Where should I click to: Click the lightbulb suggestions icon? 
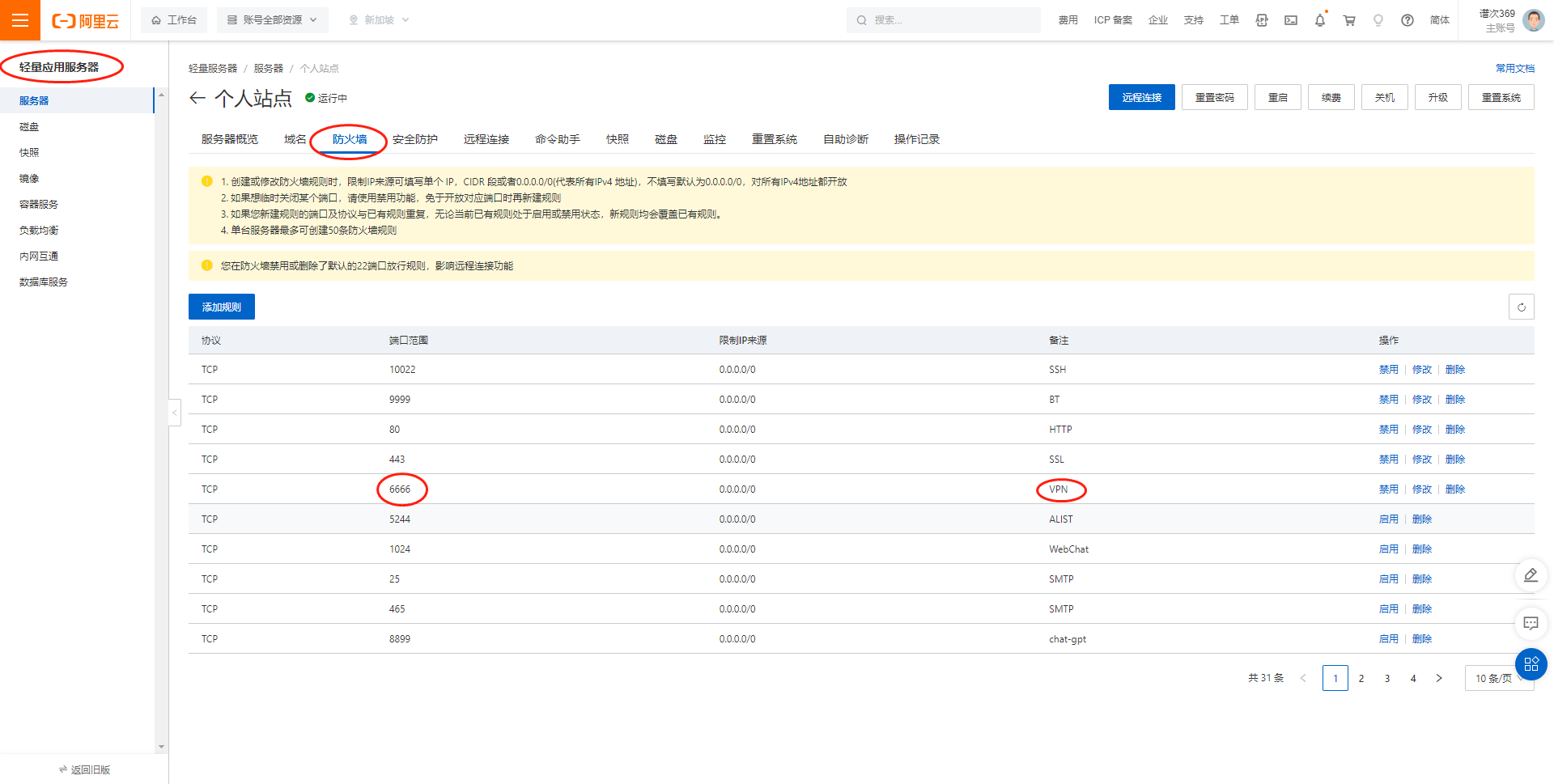(1378, 20)
